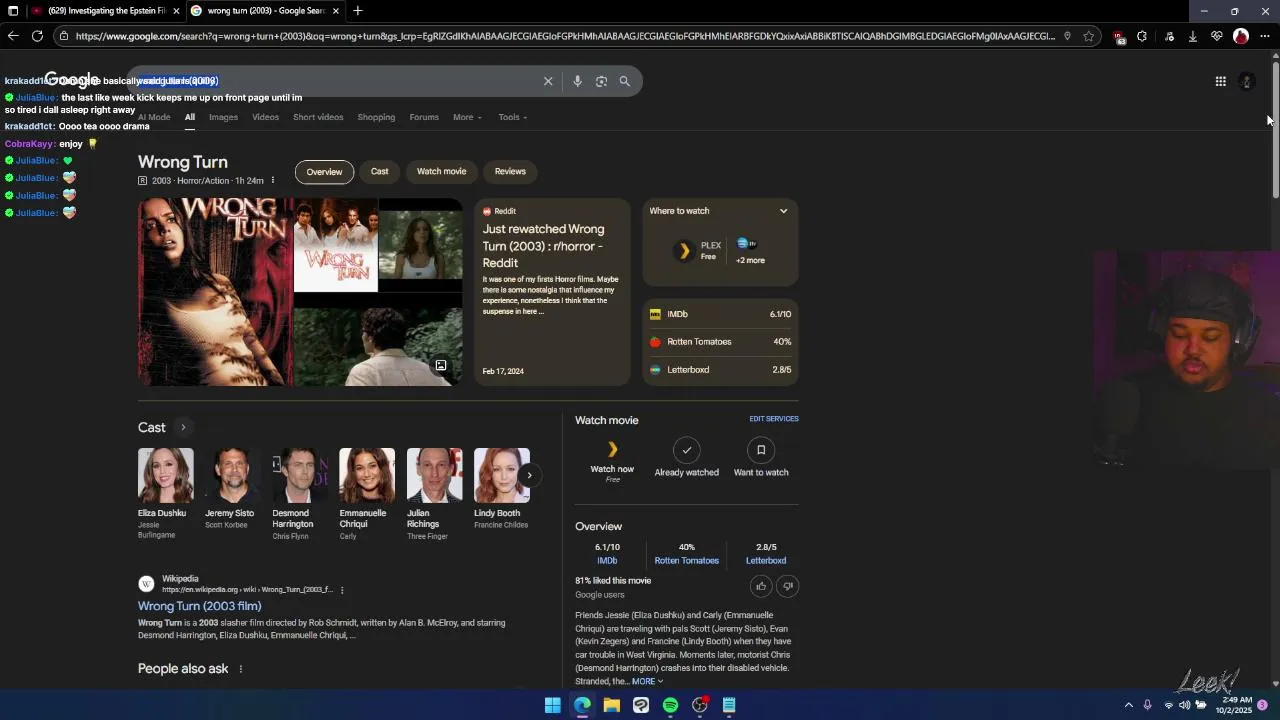Open Google Lens image search icon
This screenshot has width=1280, height=720.
[x=601, y=81]
